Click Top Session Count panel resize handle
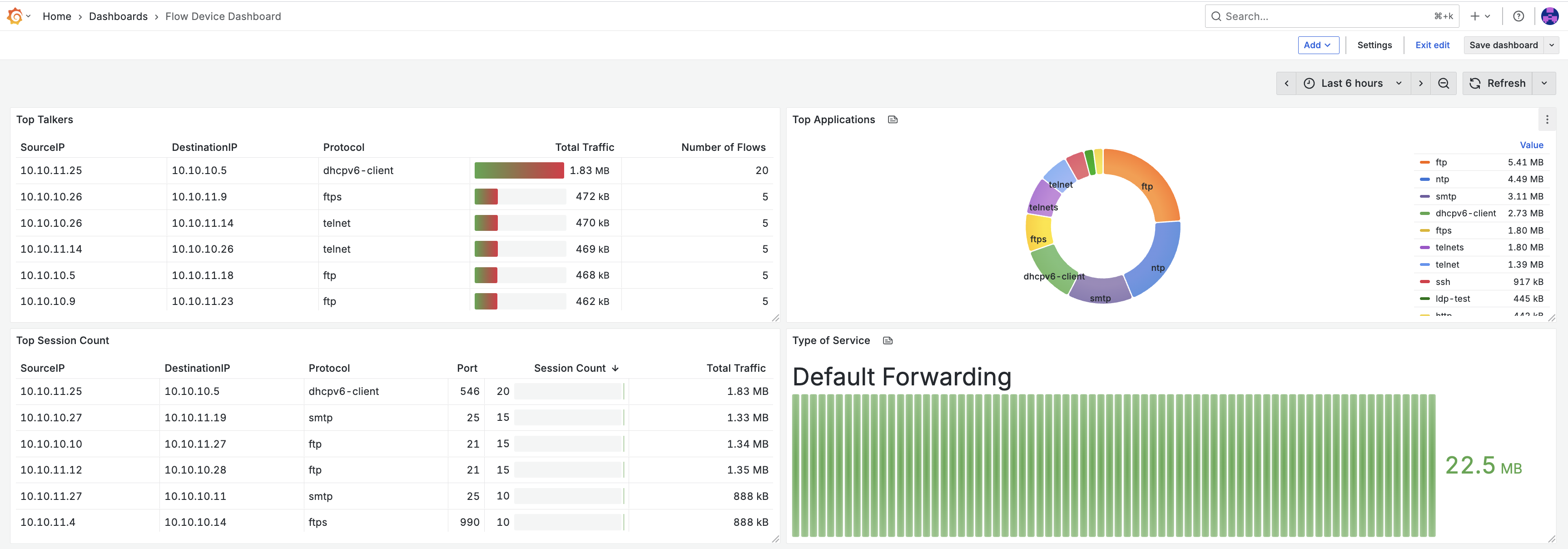 click(775, 539)
